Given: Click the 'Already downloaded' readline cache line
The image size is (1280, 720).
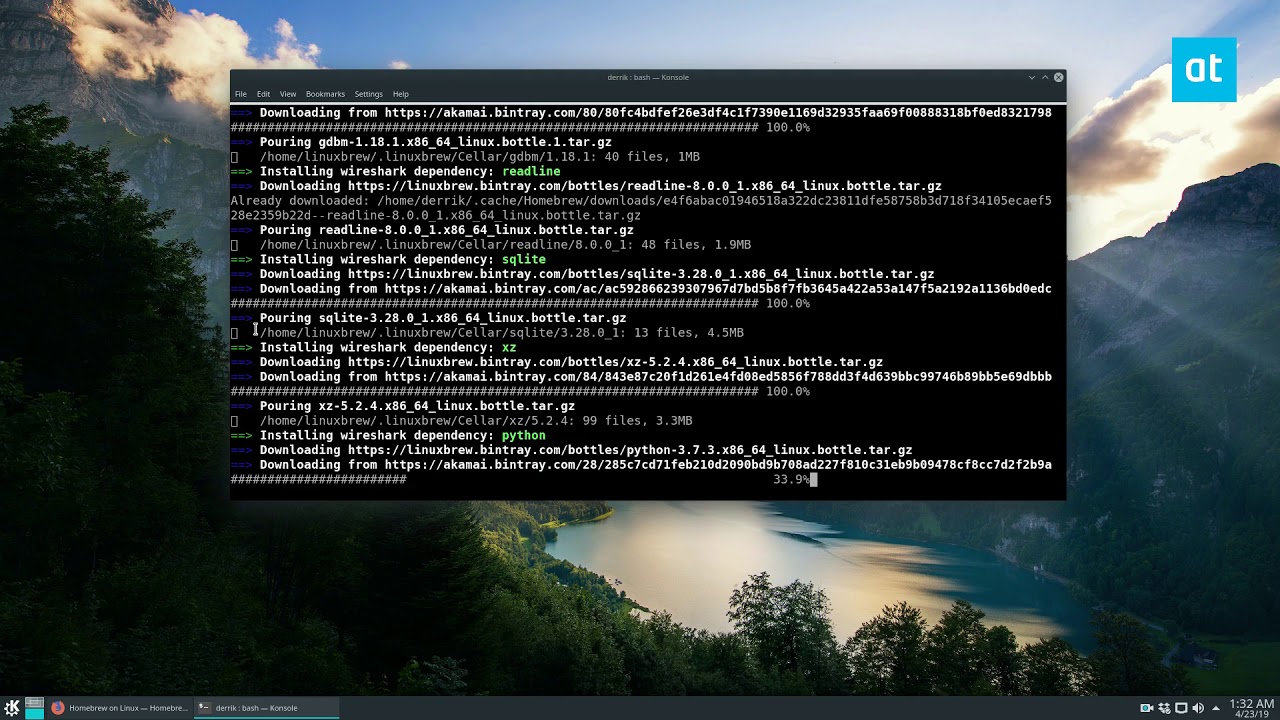Looking at the screenshot, I should pyautogui.click(x=641, y=208).
